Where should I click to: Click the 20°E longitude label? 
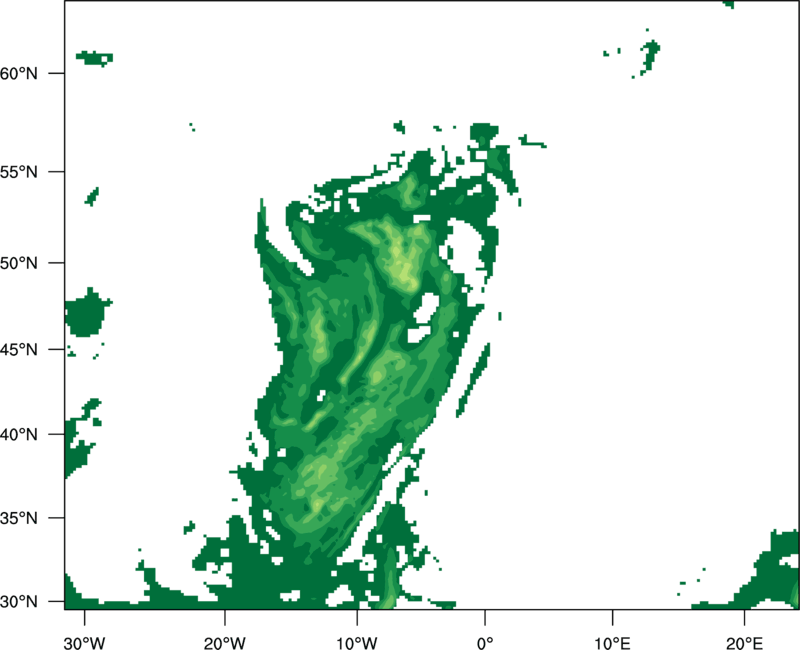tap(744, 643)
